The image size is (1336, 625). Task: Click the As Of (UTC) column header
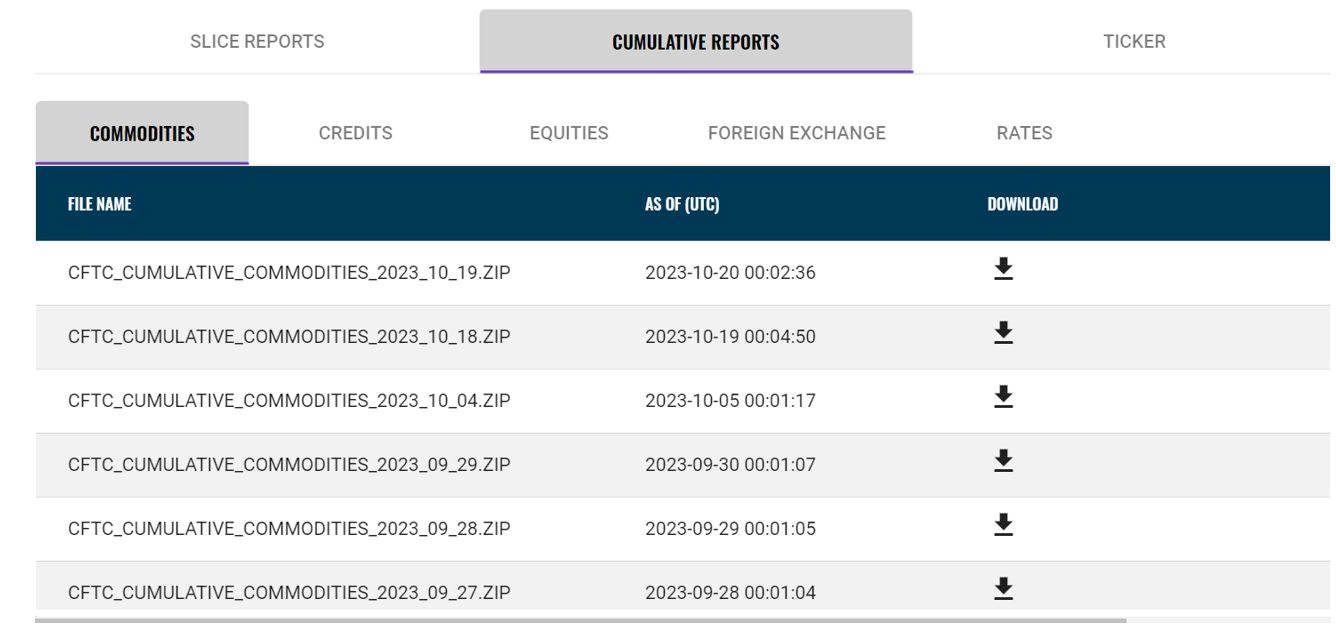(x=682, y=204)
